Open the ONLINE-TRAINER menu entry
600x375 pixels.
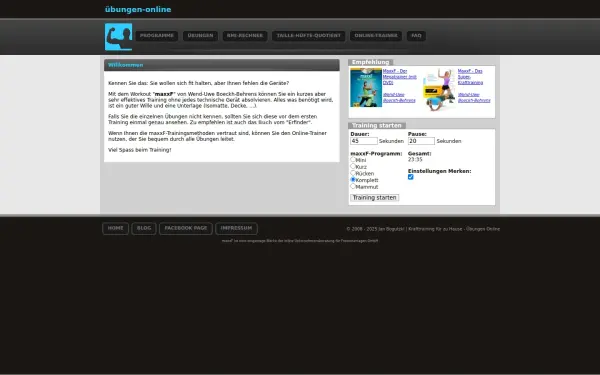coord(376,36)
